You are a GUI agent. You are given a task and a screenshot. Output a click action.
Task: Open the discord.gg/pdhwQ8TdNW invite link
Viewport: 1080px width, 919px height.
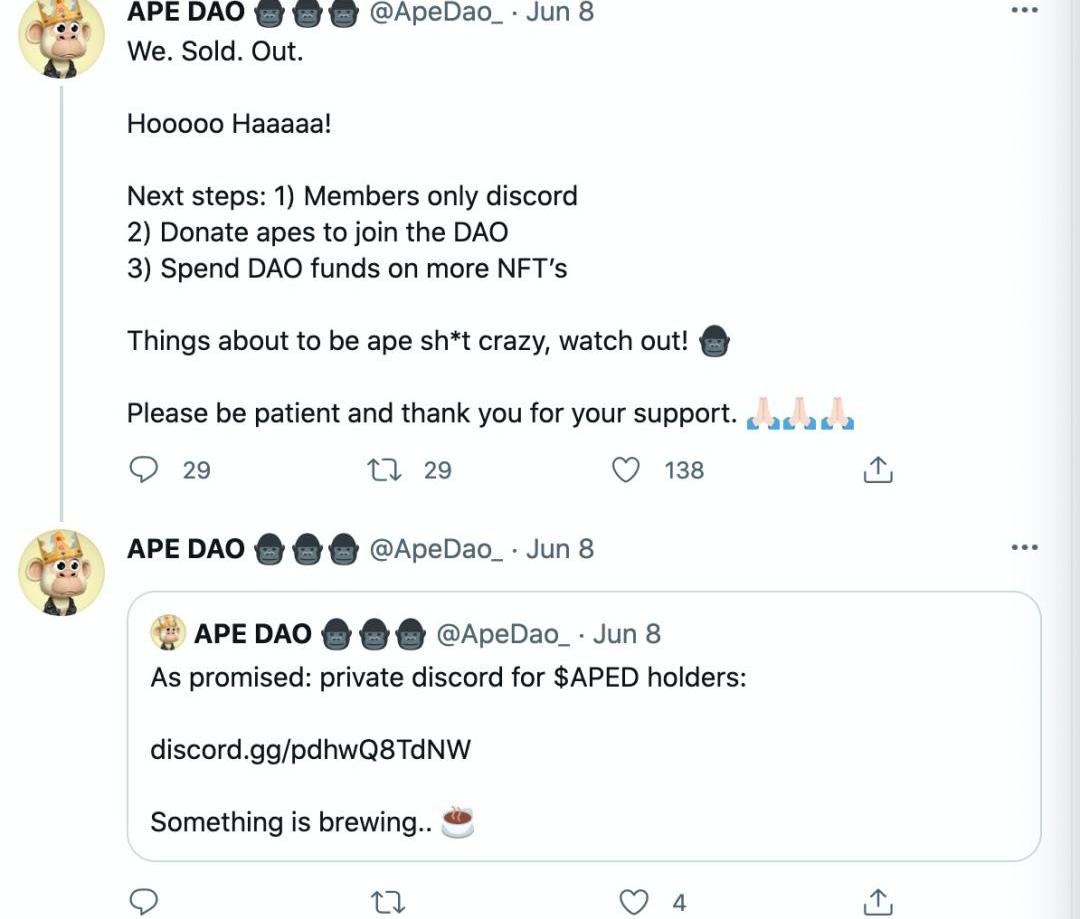(310, 749)
